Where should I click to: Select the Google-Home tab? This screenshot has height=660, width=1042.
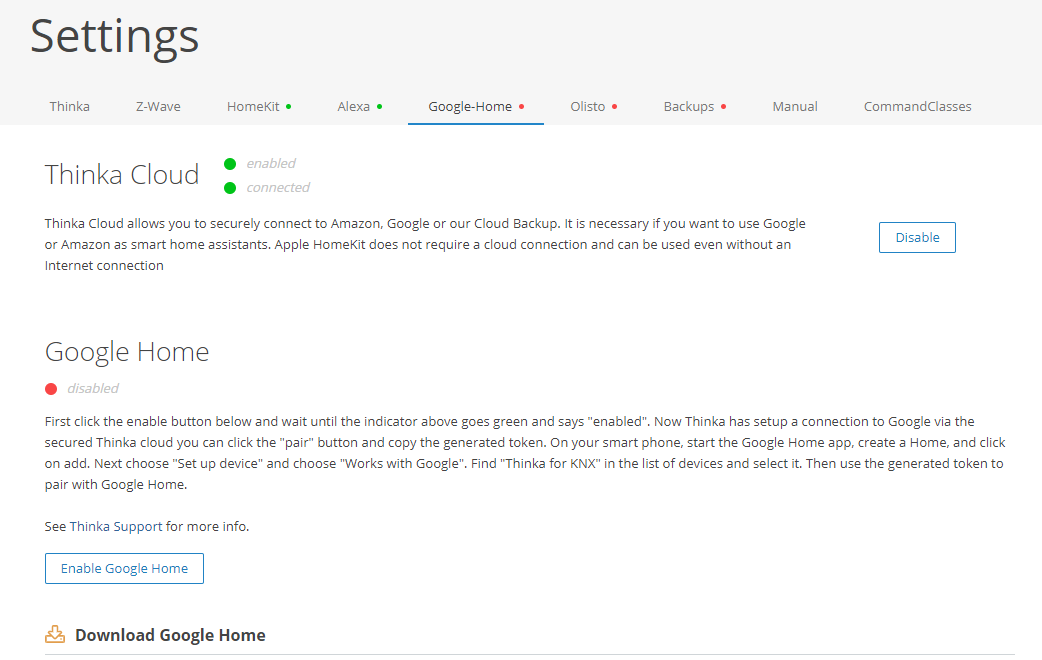(x=470, y=106)
